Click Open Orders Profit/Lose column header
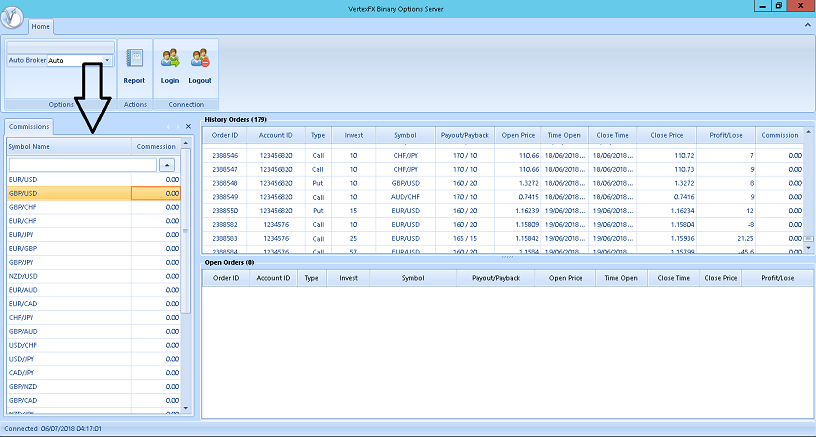Viewport: 816px width, 437px height. [x=777, y=278]
